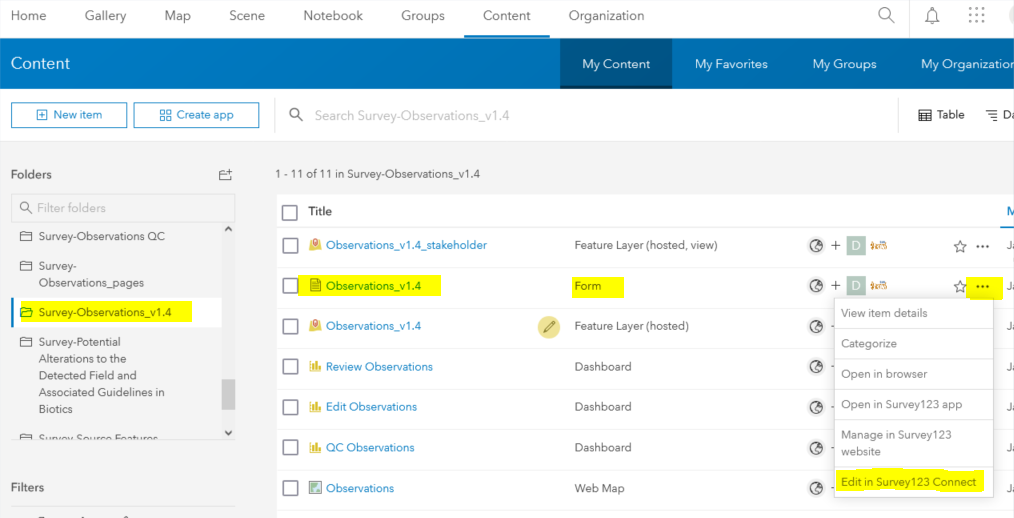Click the sharing globe icon of the Edit Observations row
This screenshot has height=518, width=1014.
[817, 407]
